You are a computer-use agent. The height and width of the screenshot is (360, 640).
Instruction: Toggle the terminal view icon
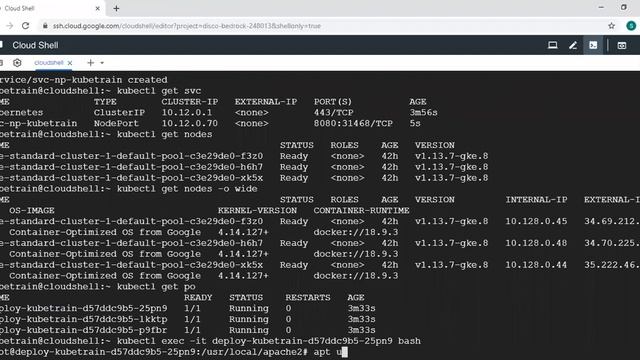(x=593, y=45)
